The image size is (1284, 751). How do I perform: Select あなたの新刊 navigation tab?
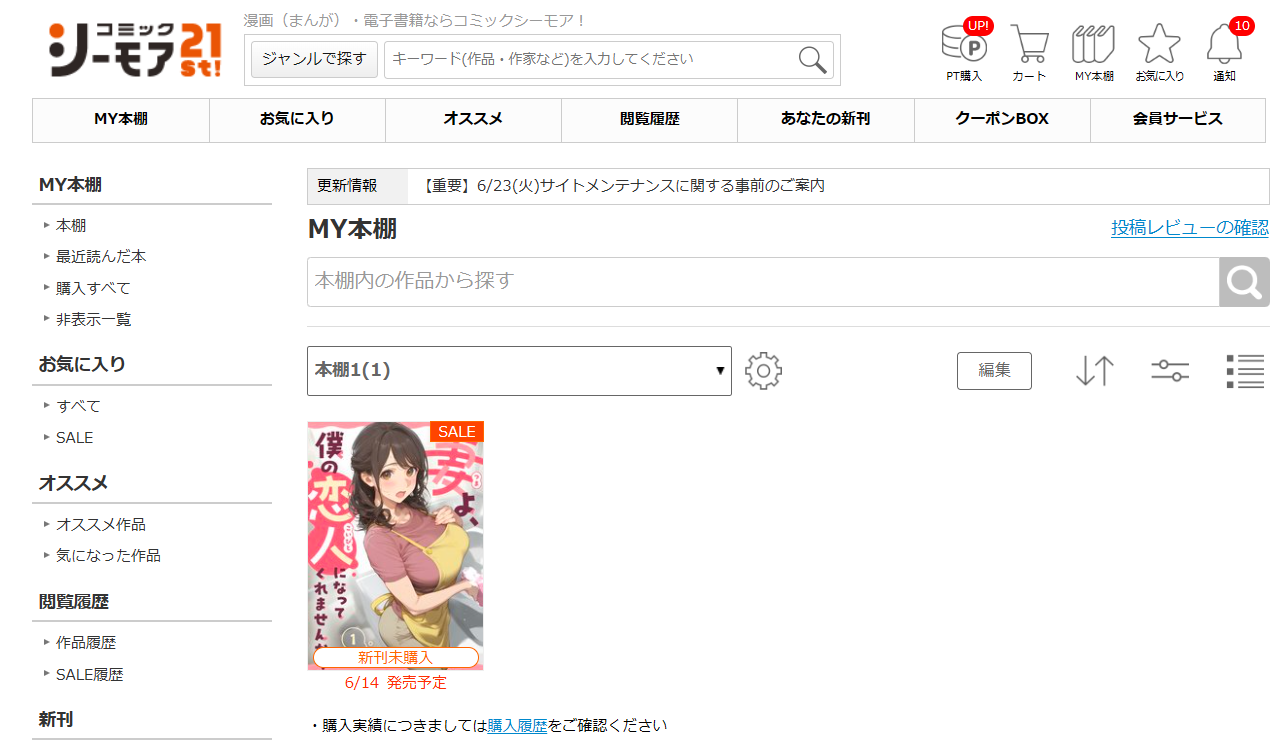[825, 120]
